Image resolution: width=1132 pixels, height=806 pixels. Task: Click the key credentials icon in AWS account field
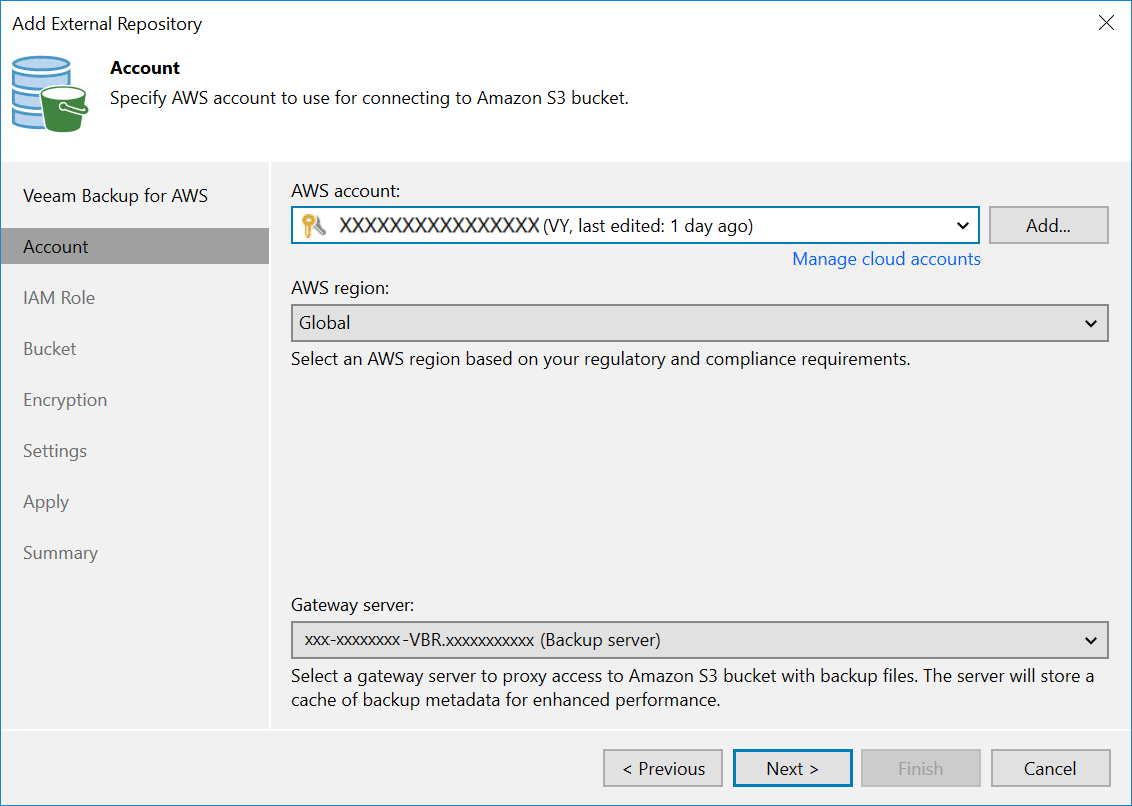(x=314, y=226)
